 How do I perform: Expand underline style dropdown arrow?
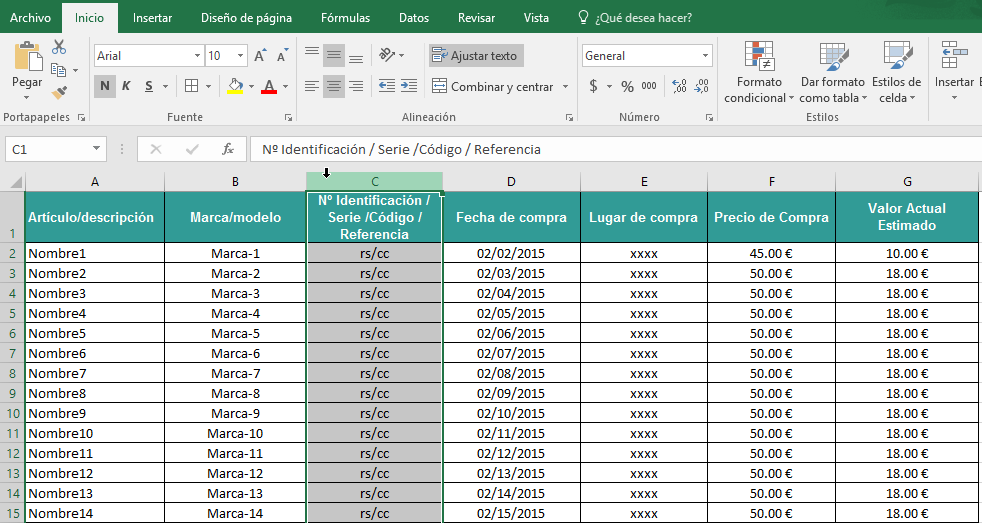[x=165, y=86]
